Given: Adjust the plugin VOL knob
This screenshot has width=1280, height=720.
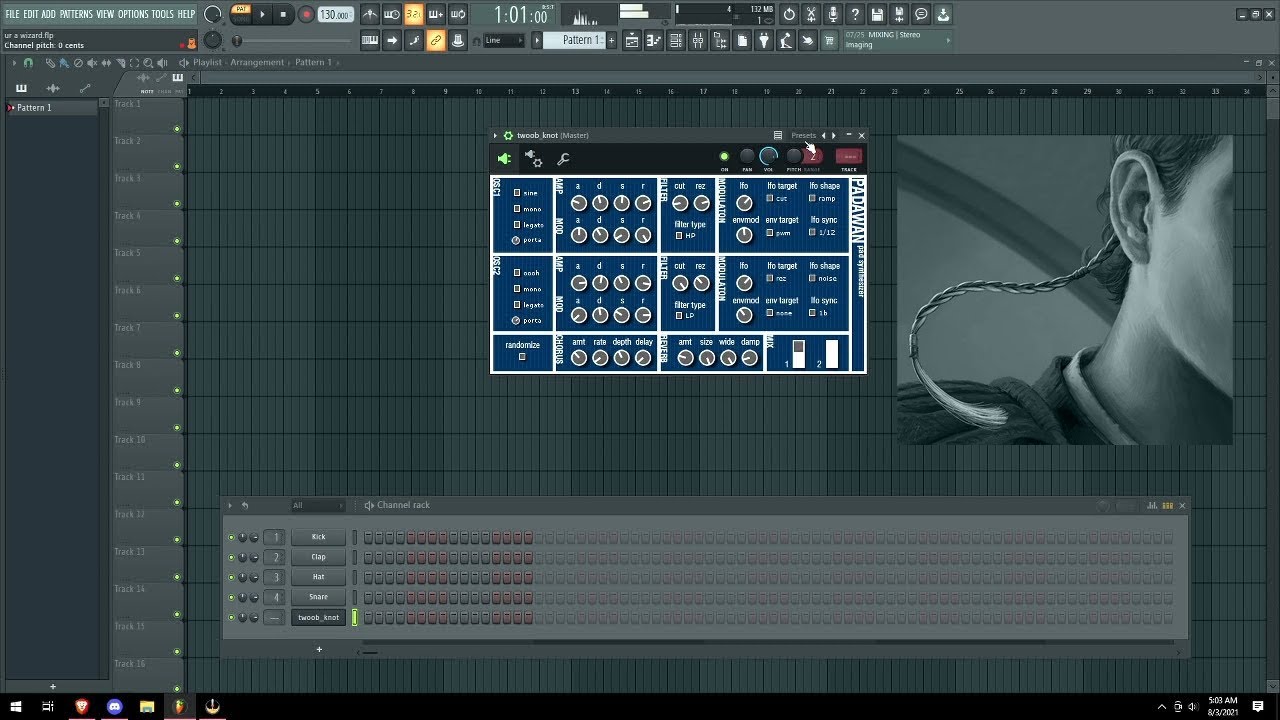Looking at the screenshot, I should [x=768, y=156].
